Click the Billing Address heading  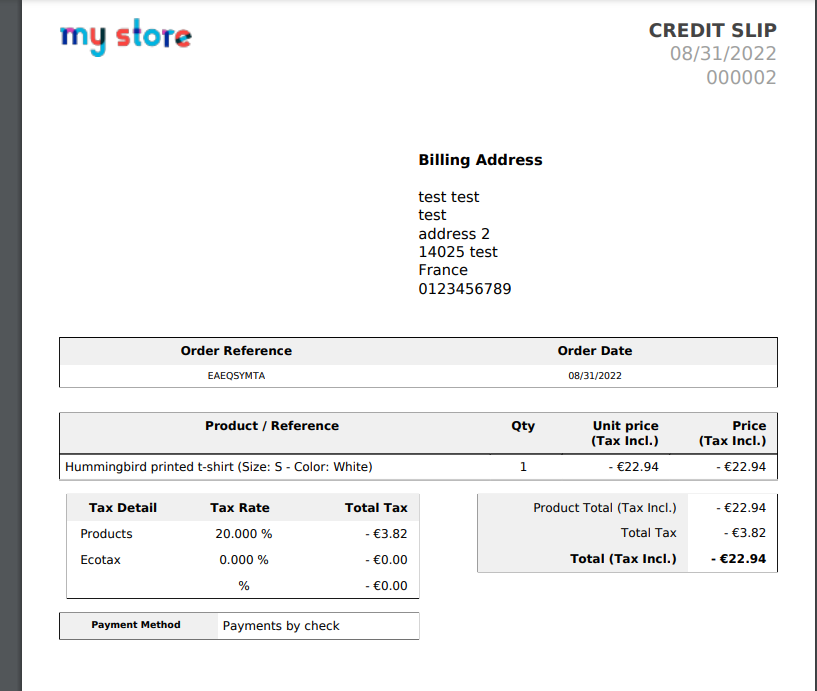pyautogui.click(x=480, y=160)
